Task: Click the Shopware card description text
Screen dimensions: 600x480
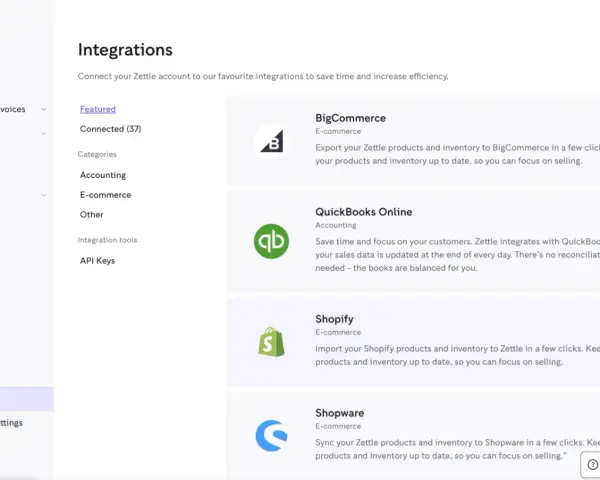Action: pyautogui.click(x=458, y=449)
